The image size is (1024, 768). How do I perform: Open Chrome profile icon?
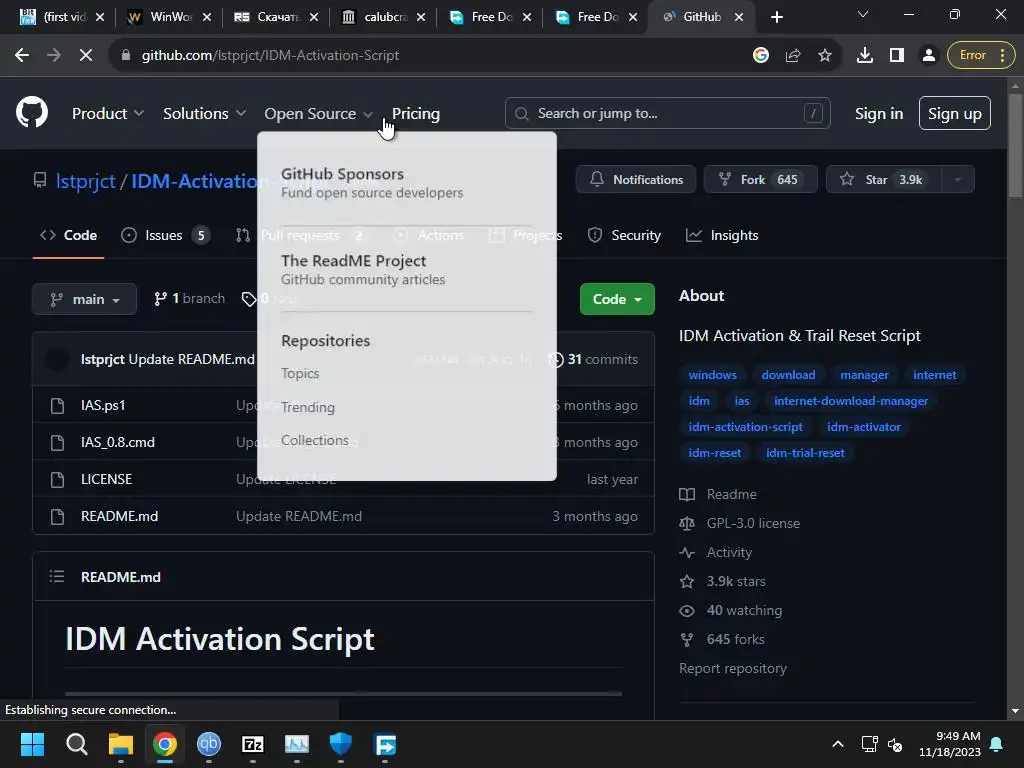[x=928, y=56]
